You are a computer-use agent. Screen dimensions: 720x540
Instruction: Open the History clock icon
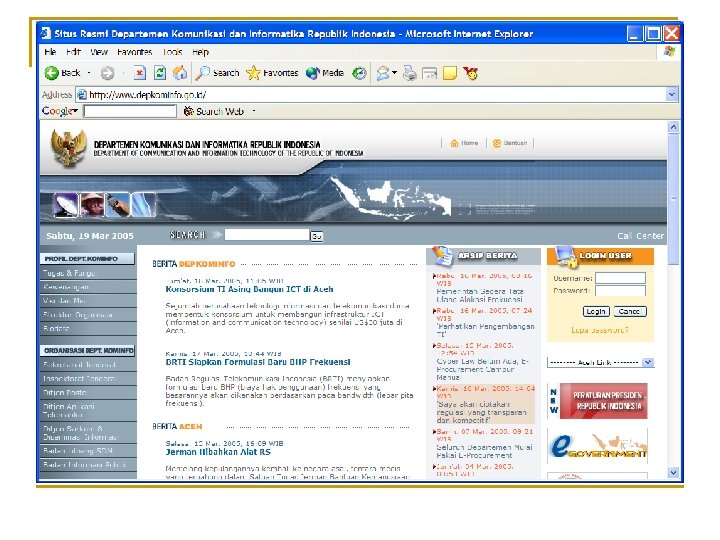coord(359,73)
